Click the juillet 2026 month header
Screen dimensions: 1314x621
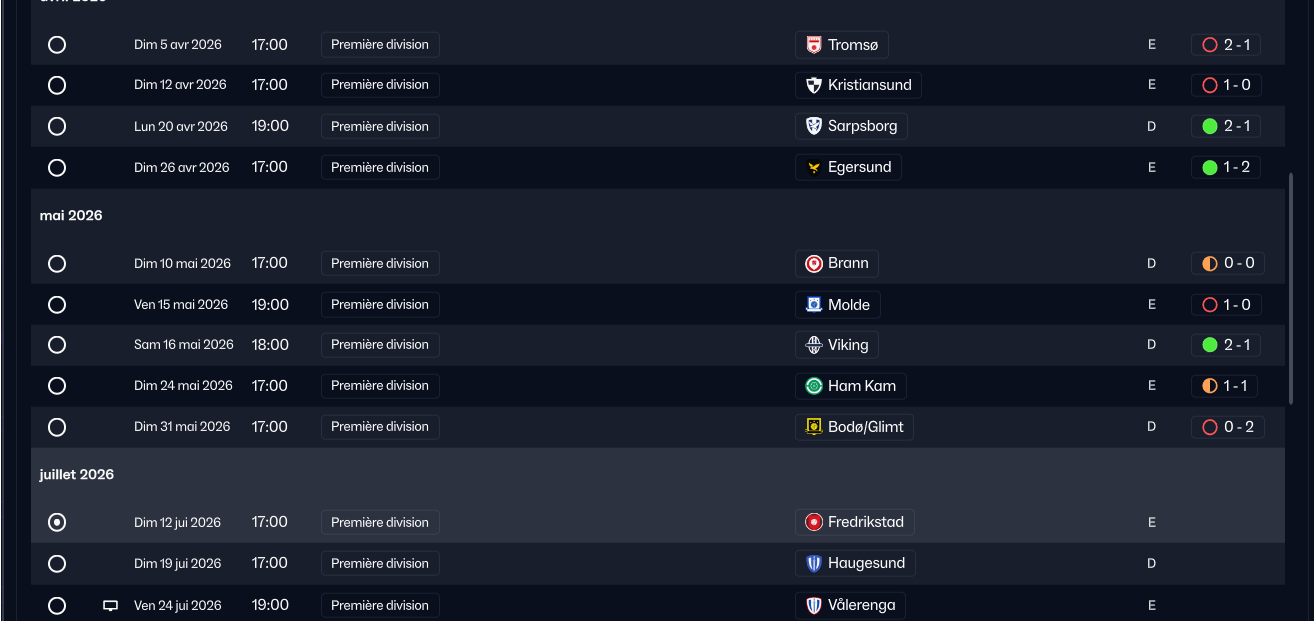[77, 475]
